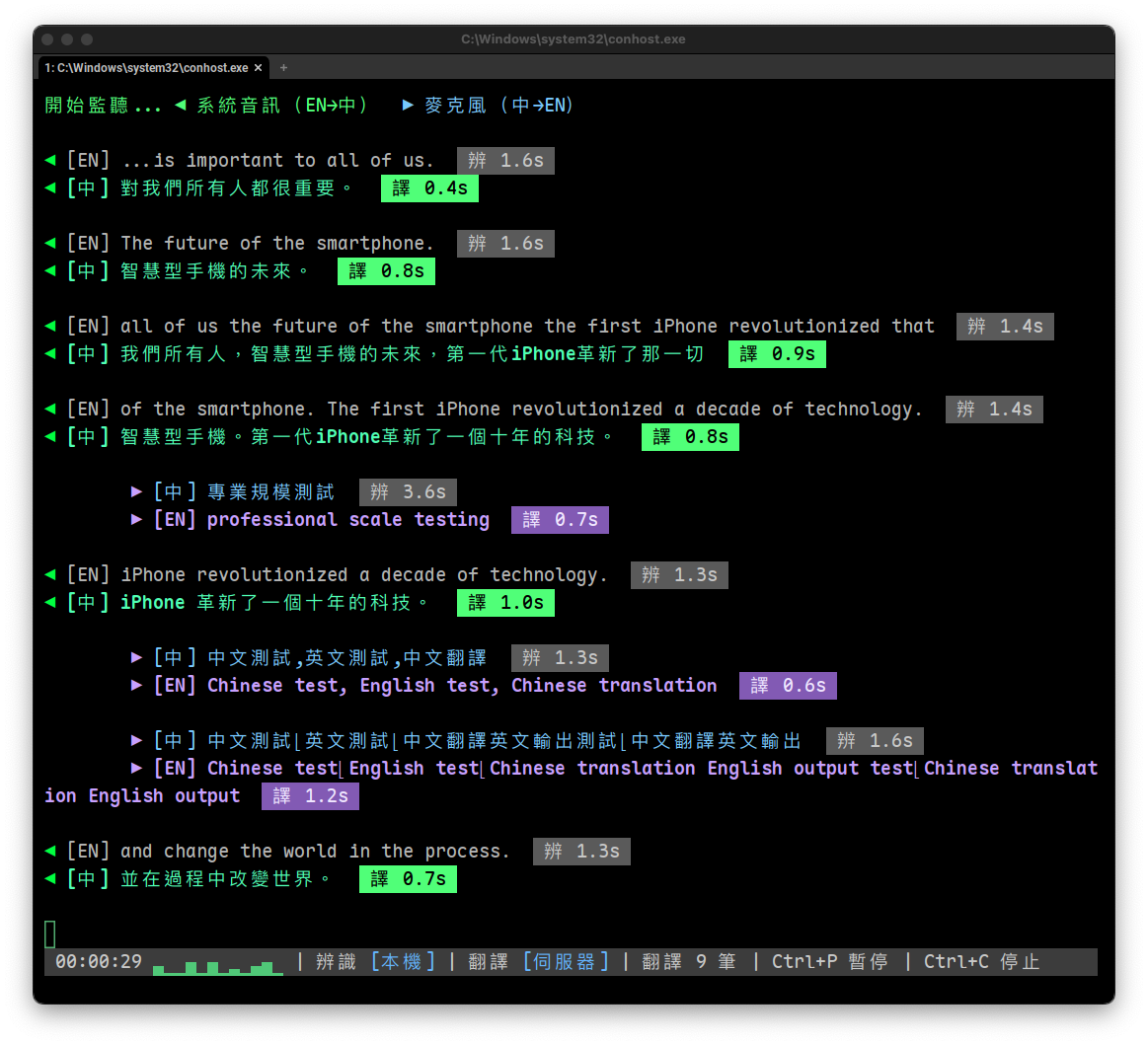This screenshot has height=1045, width=1148.
Task: Click line '中文測試,英文測試,中文翻譯'
Action: tap(347, 657)
